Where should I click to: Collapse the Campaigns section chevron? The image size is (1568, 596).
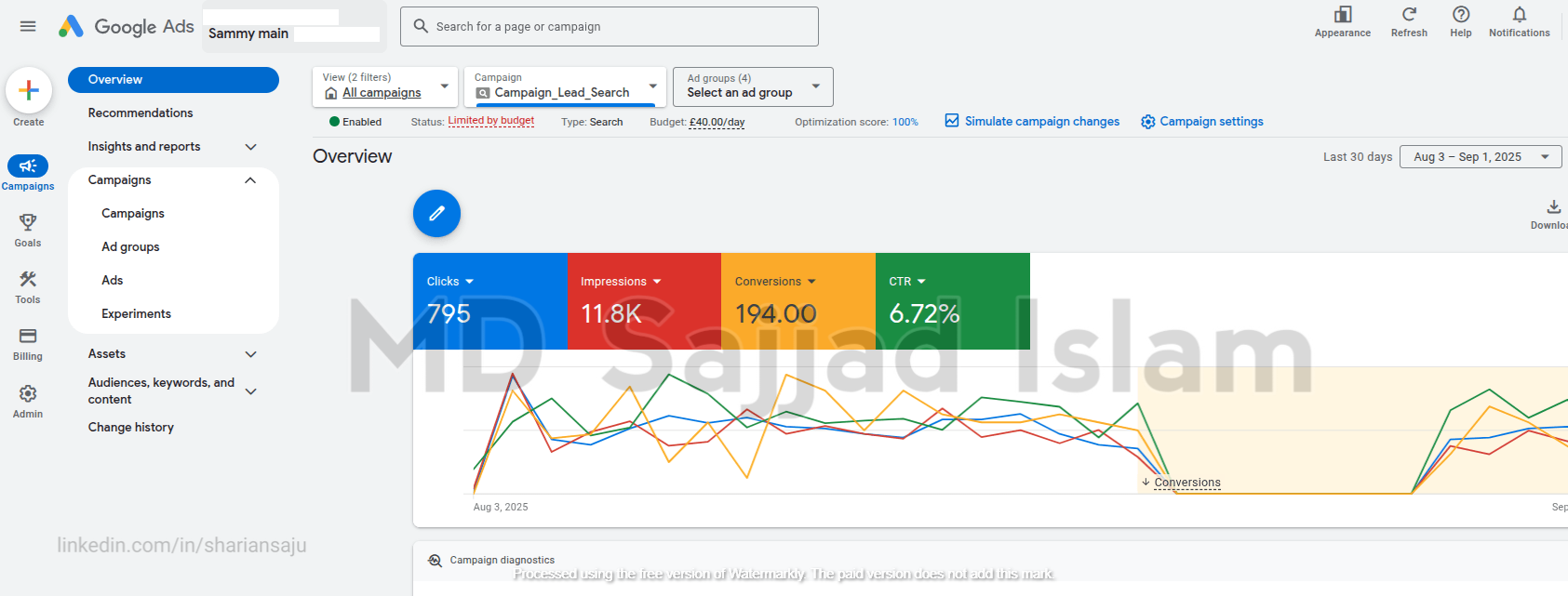point(250,180)
